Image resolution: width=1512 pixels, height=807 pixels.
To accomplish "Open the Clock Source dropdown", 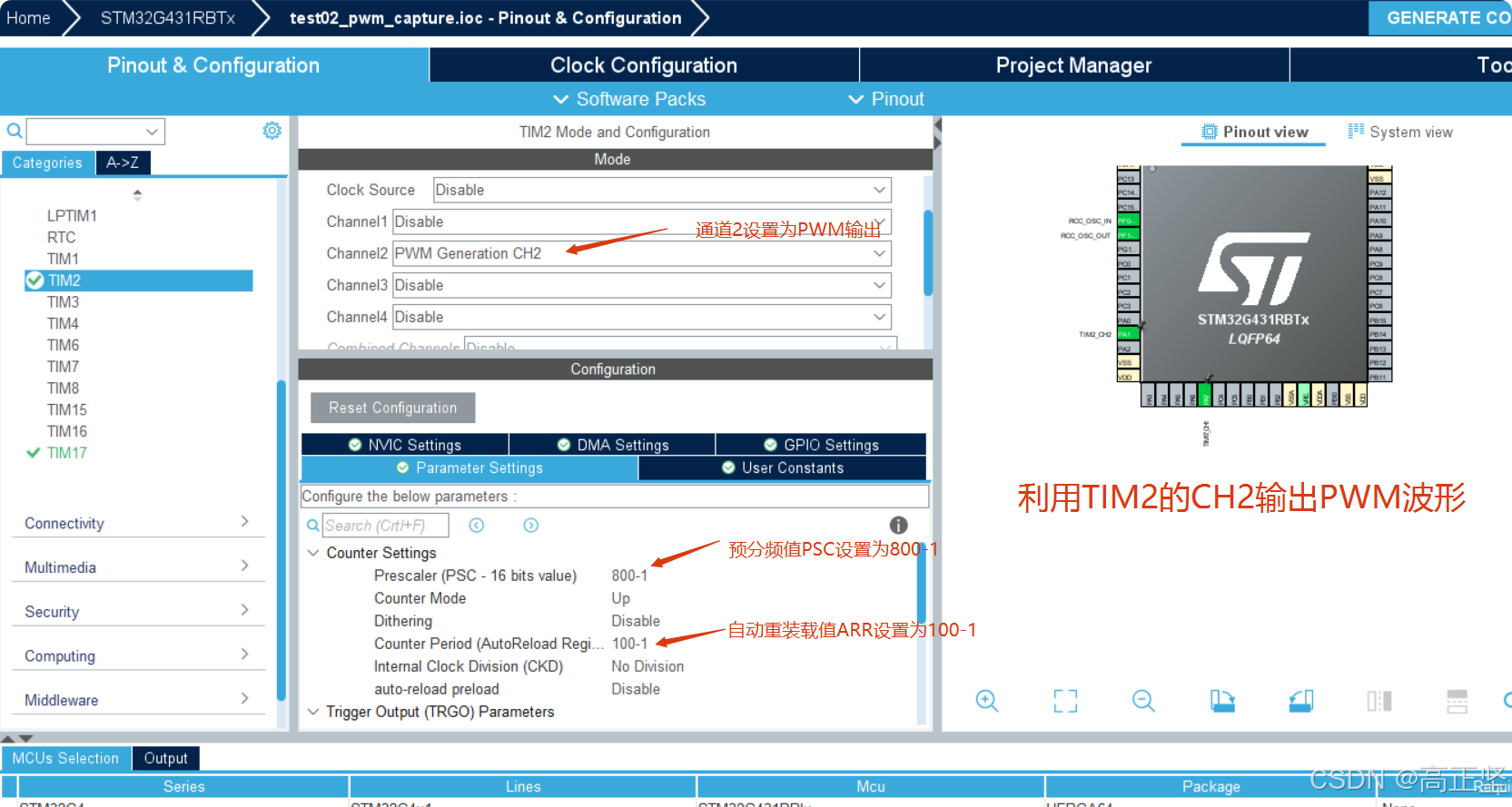I will [662, 190].
